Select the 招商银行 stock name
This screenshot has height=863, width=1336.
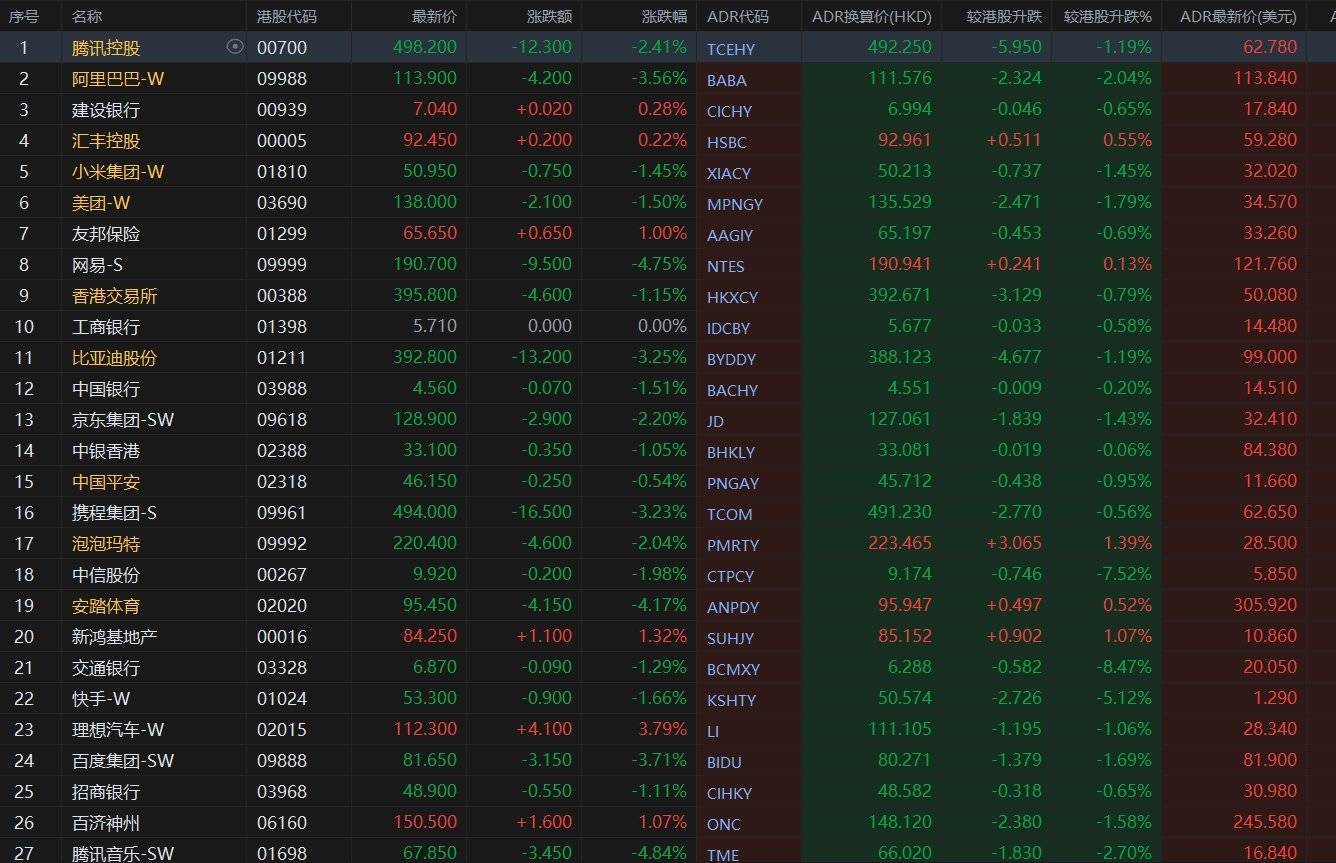point(106,791)
